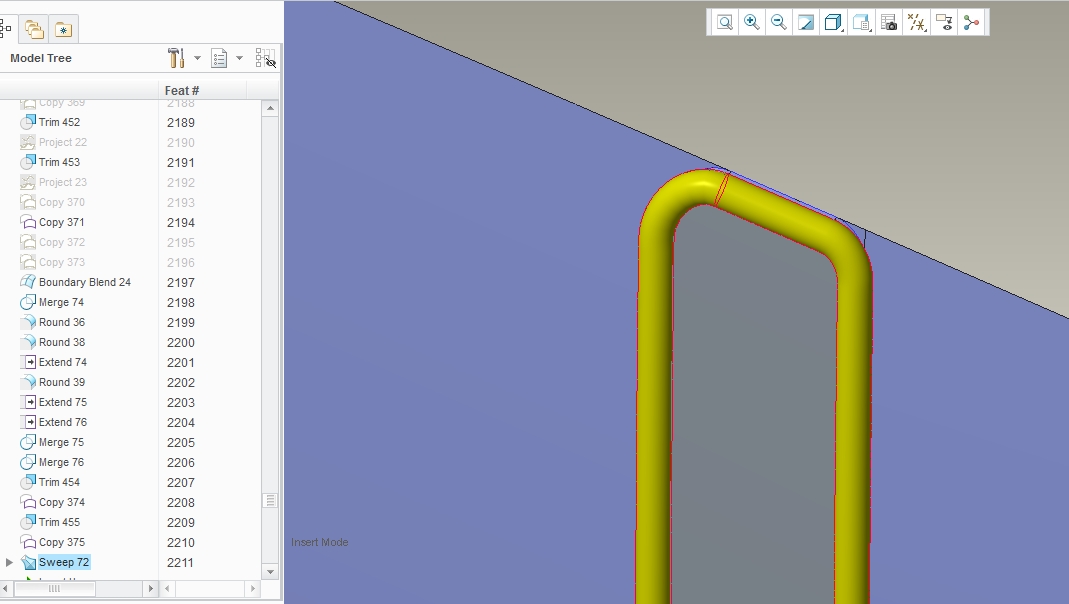Click tree name column scroll-left arrow
1069x604 pixels.
click(7, 588)
